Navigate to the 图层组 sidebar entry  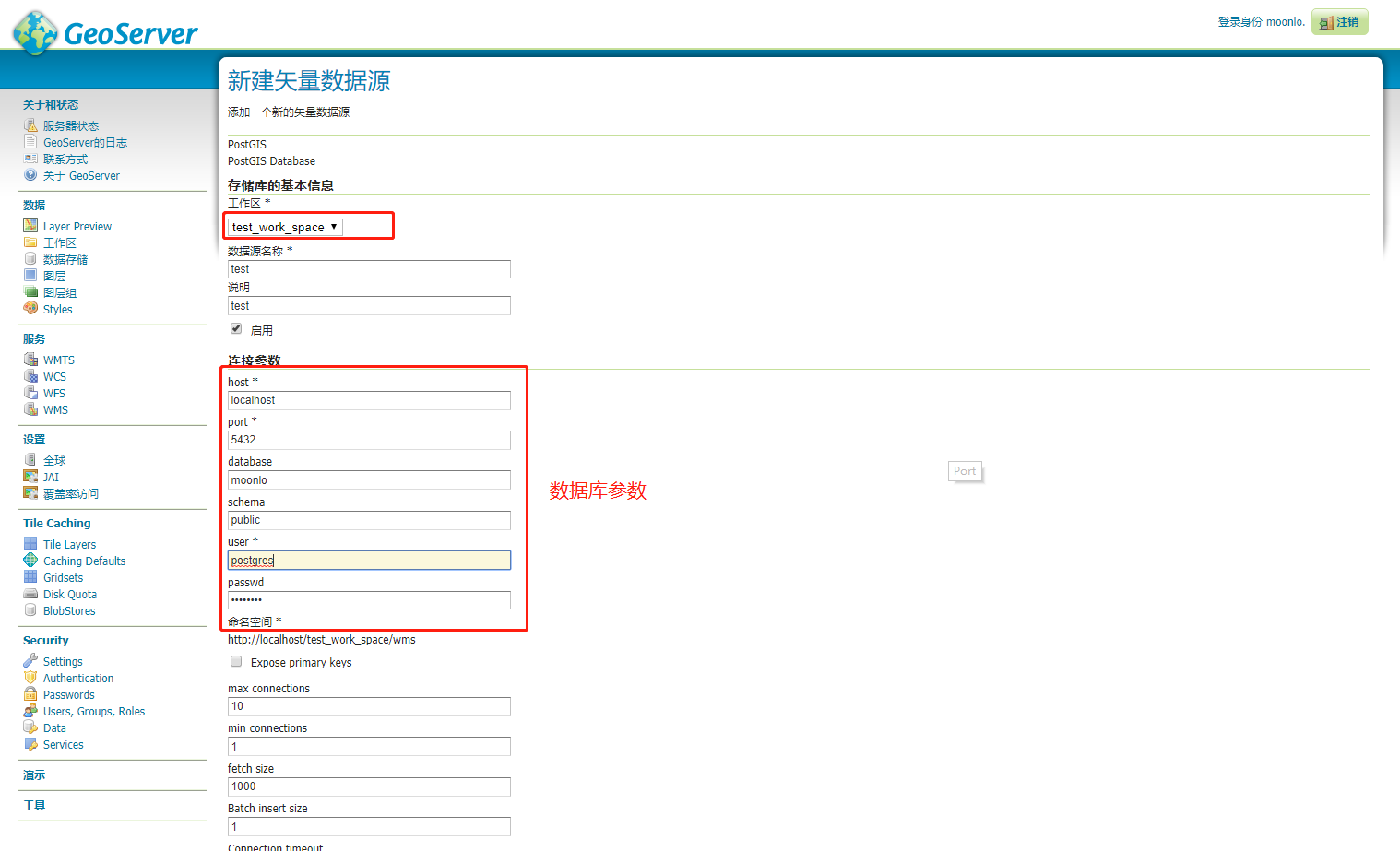58,292
